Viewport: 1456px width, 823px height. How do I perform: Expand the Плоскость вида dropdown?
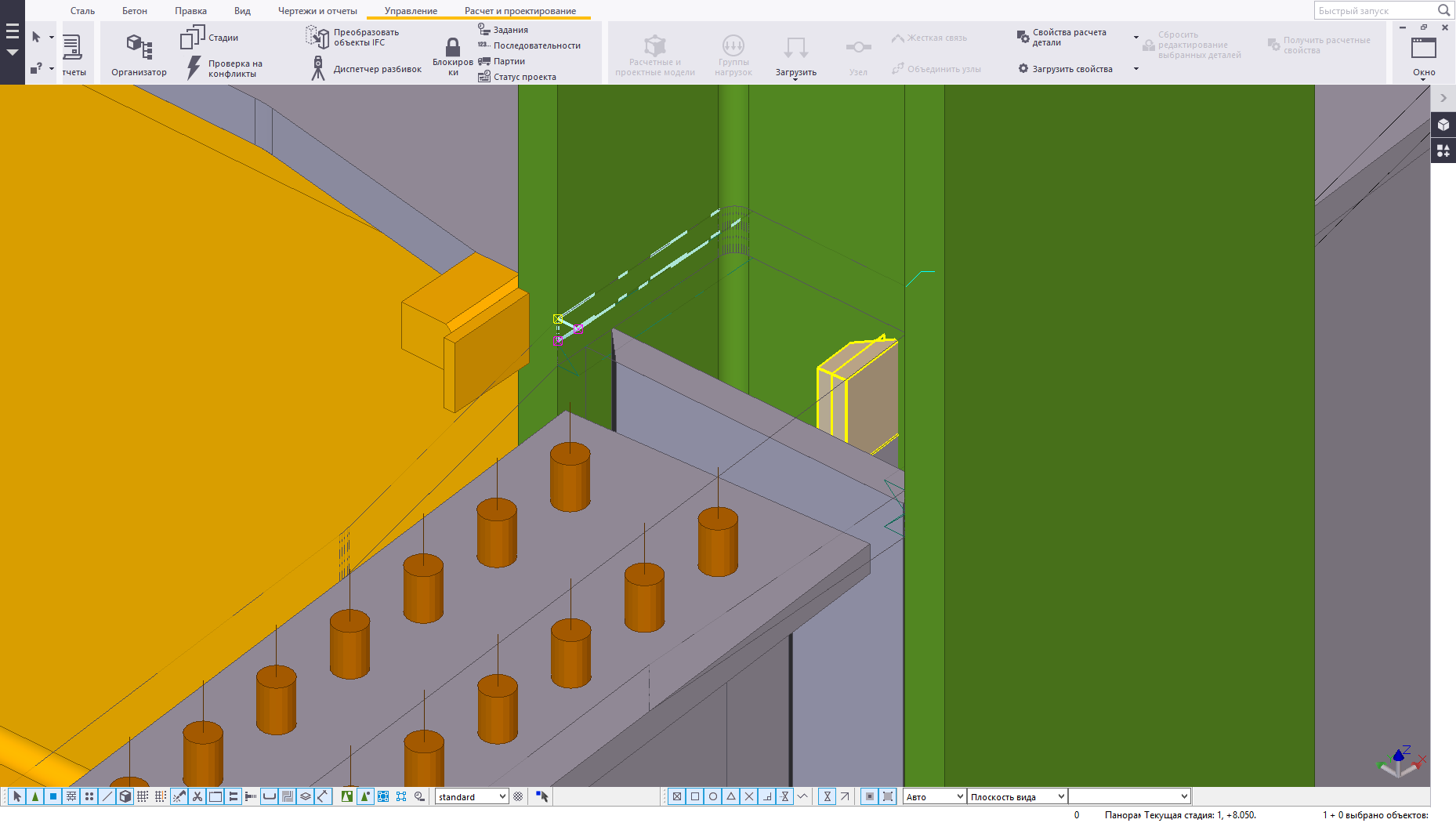pyautogui.click(x=1017, y=796)
